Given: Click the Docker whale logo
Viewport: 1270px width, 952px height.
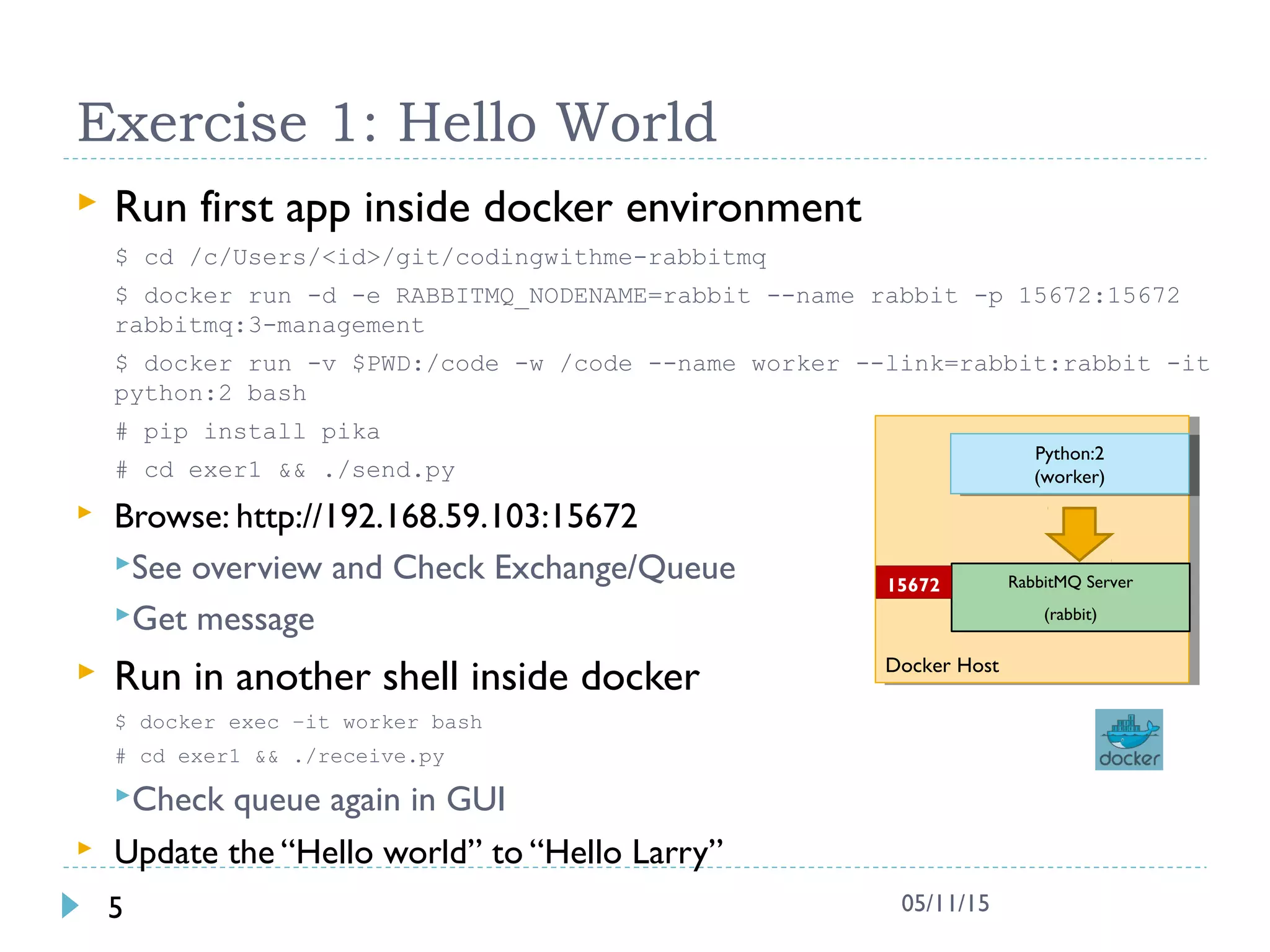Looking at the screenshot, I should coord(1129,739).
